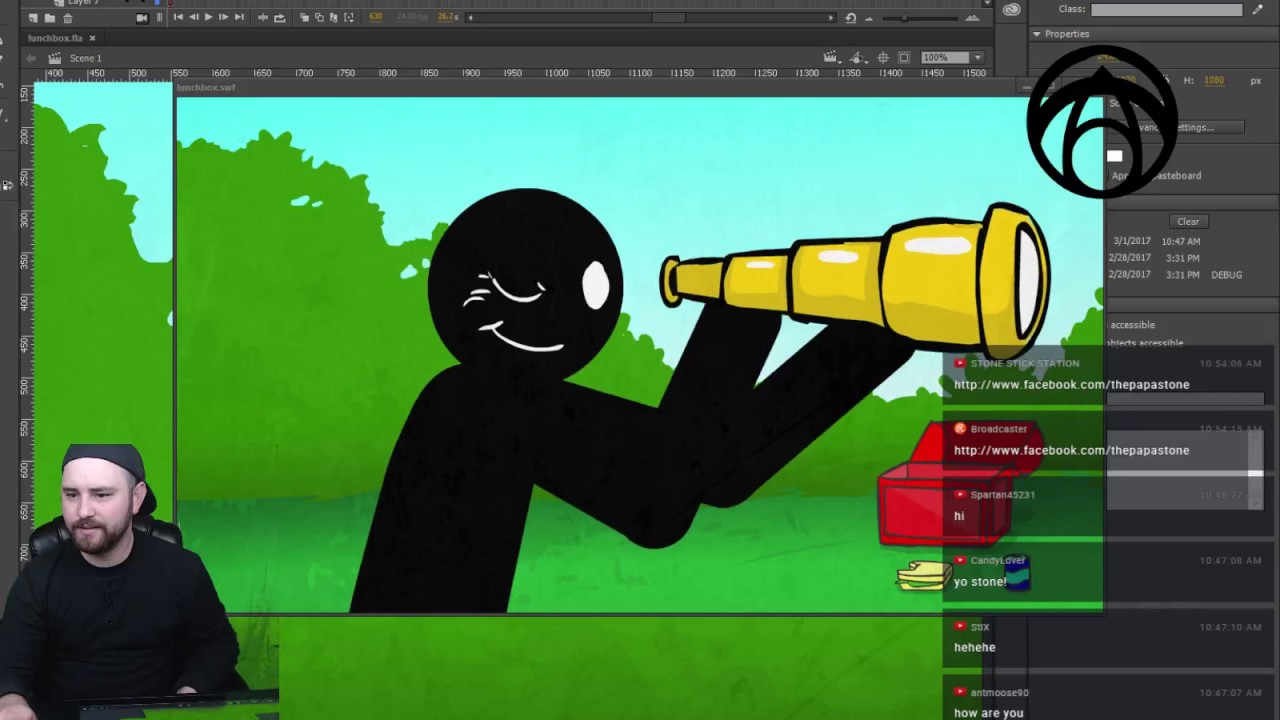Screen dimensions: 1280x720
Task: Select Scene 1 in edit bar
Action: (86, 58)
